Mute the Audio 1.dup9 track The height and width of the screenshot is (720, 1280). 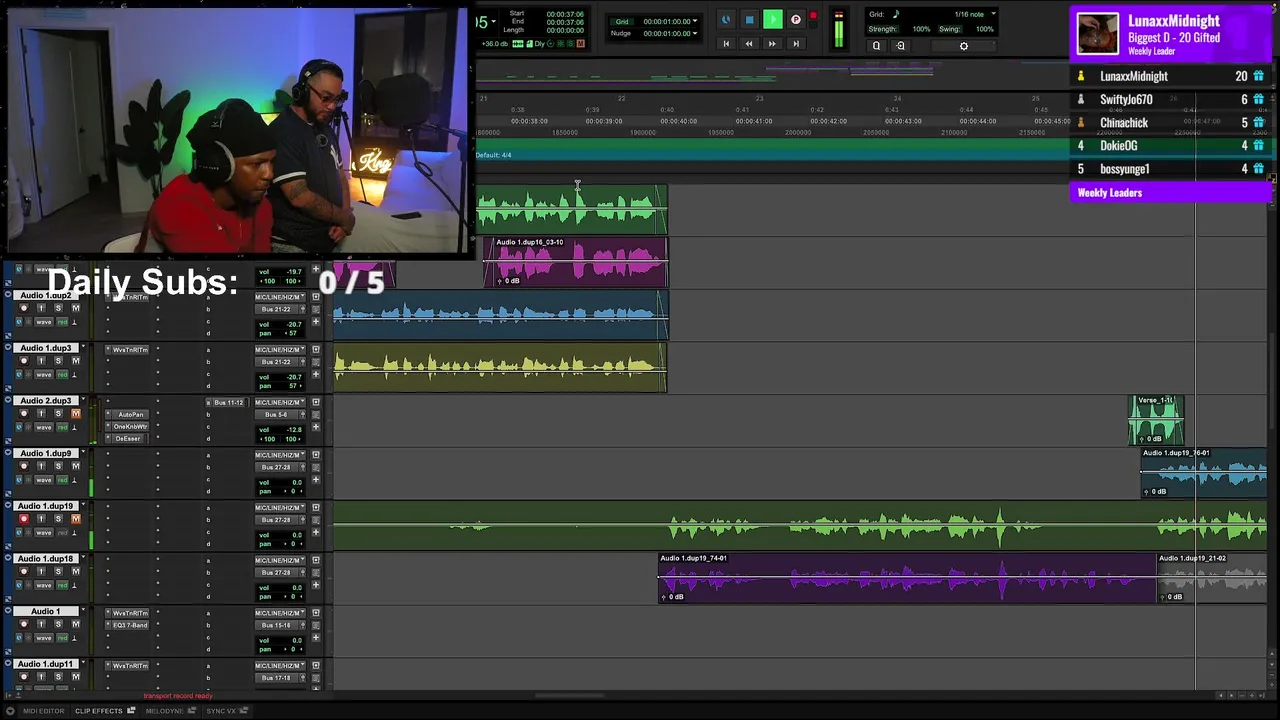pyautogui.click(x=75, y=466)
